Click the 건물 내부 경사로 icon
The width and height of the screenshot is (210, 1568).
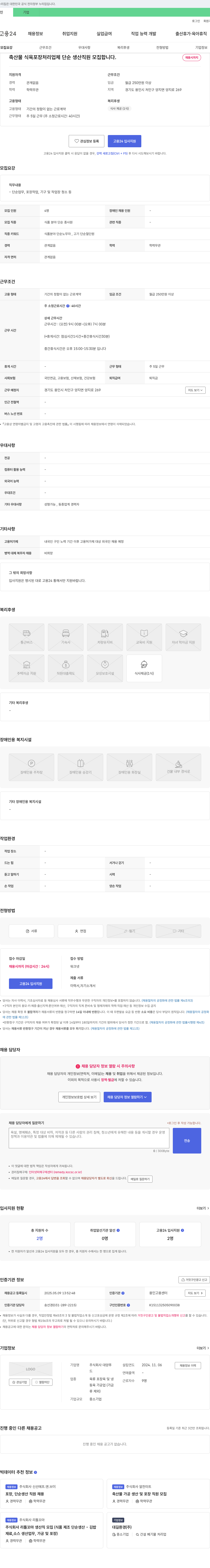[178, 767]
